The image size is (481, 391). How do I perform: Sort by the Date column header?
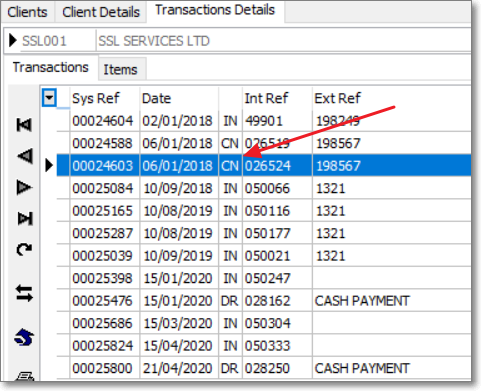click(x=179, y=98)
